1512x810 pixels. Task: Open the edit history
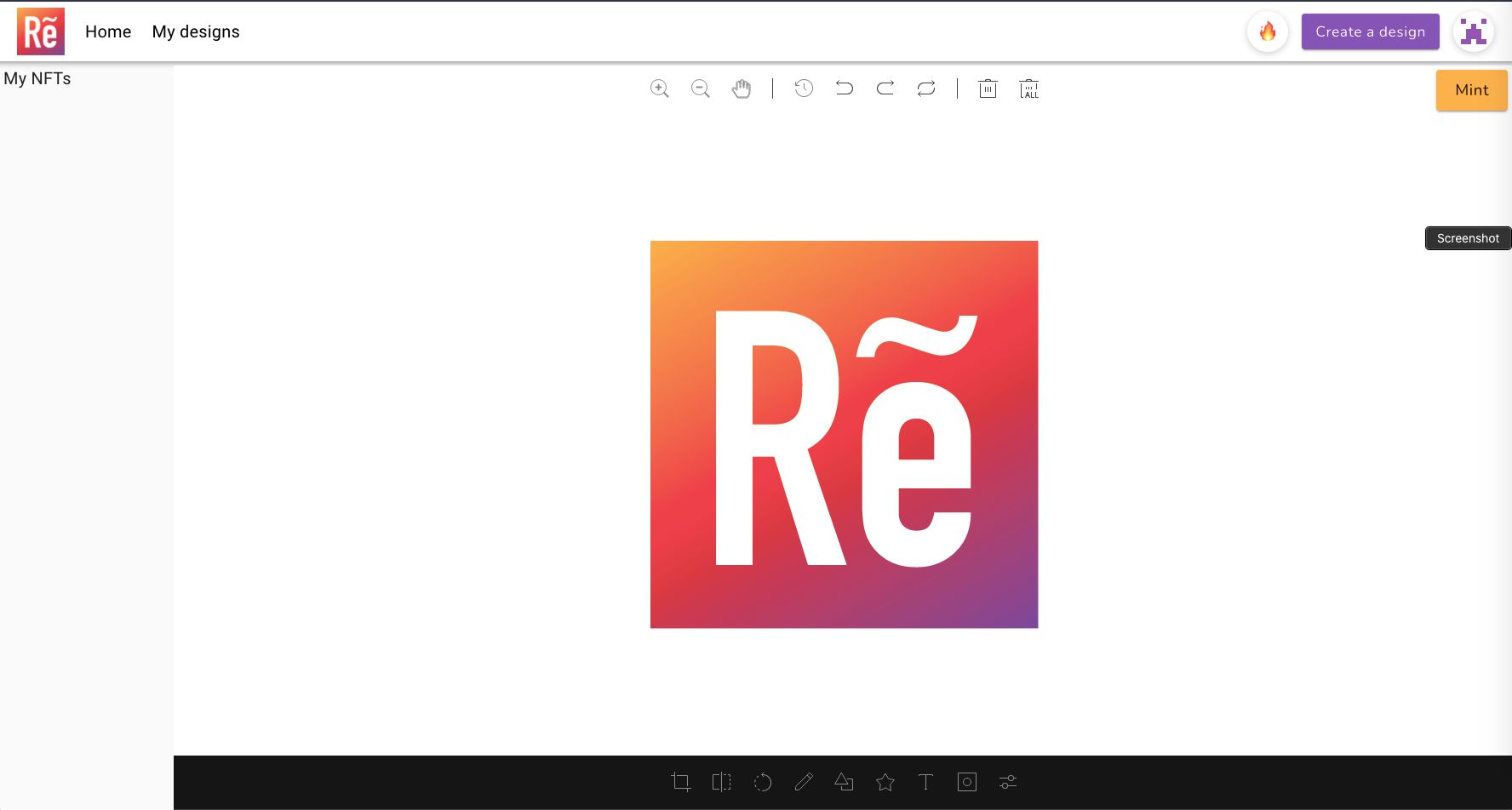pyautogui.click(x=802, y=88)
